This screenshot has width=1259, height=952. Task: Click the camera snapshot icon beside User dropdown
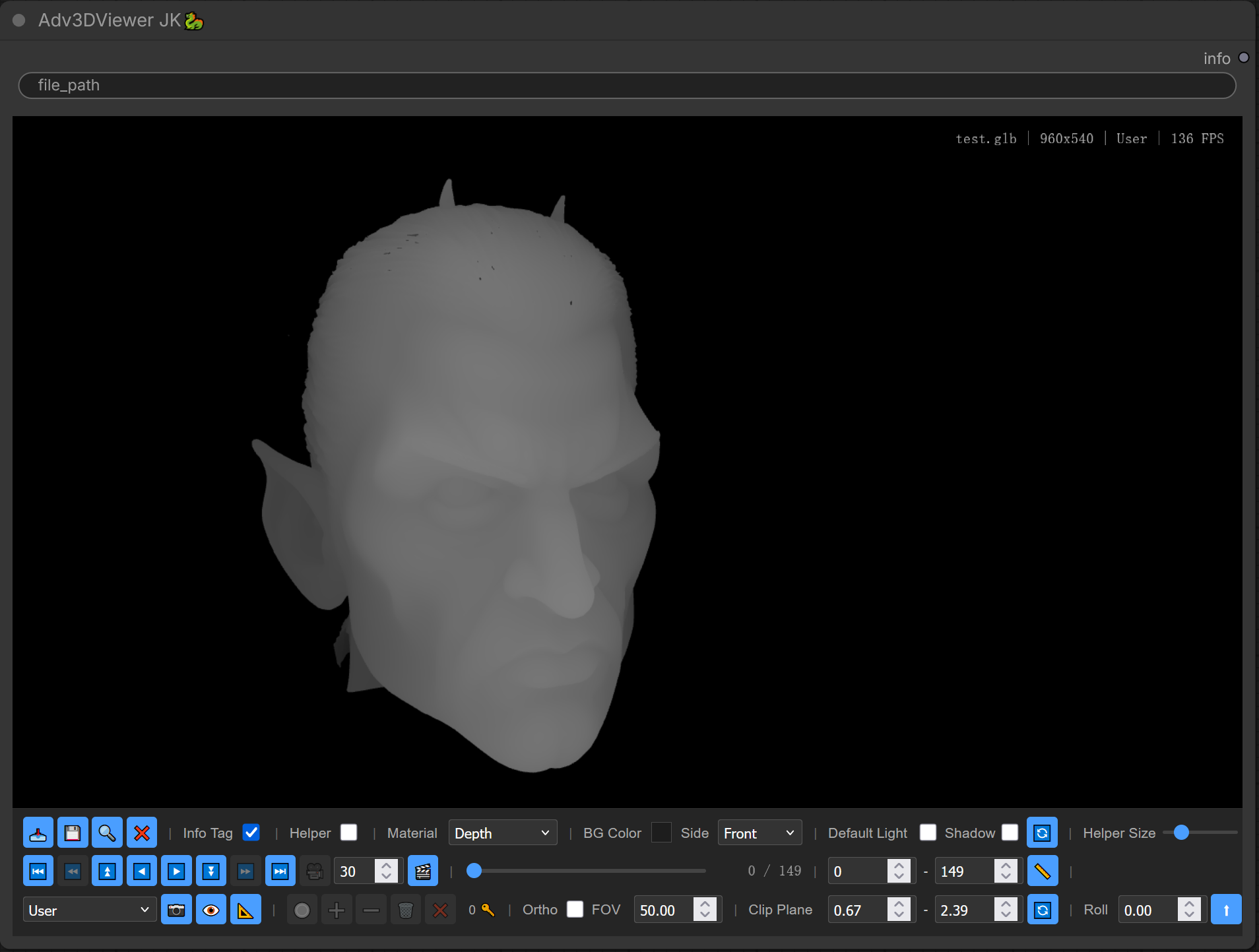(x=176, y=910)
